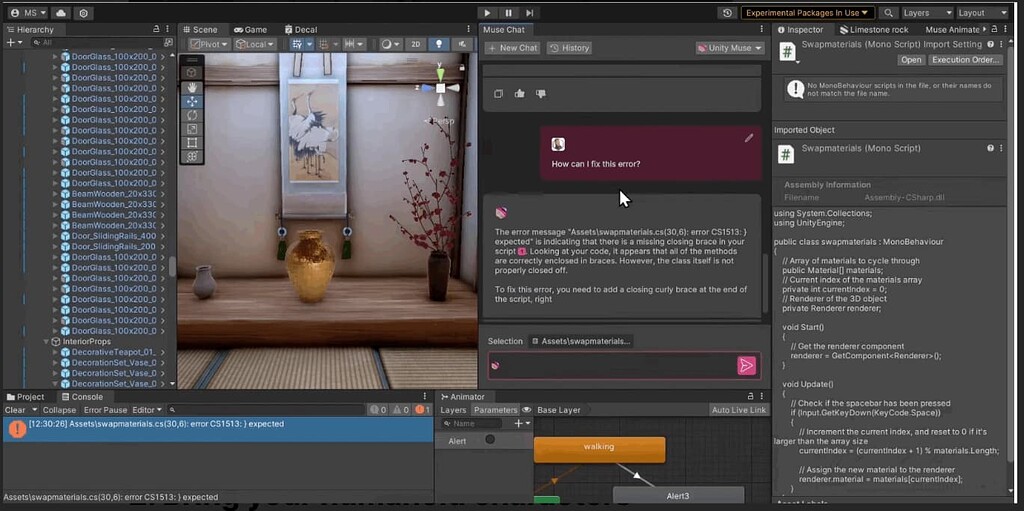Click the cube view options tool icon
1024x511 pixels.
[191, 72]
